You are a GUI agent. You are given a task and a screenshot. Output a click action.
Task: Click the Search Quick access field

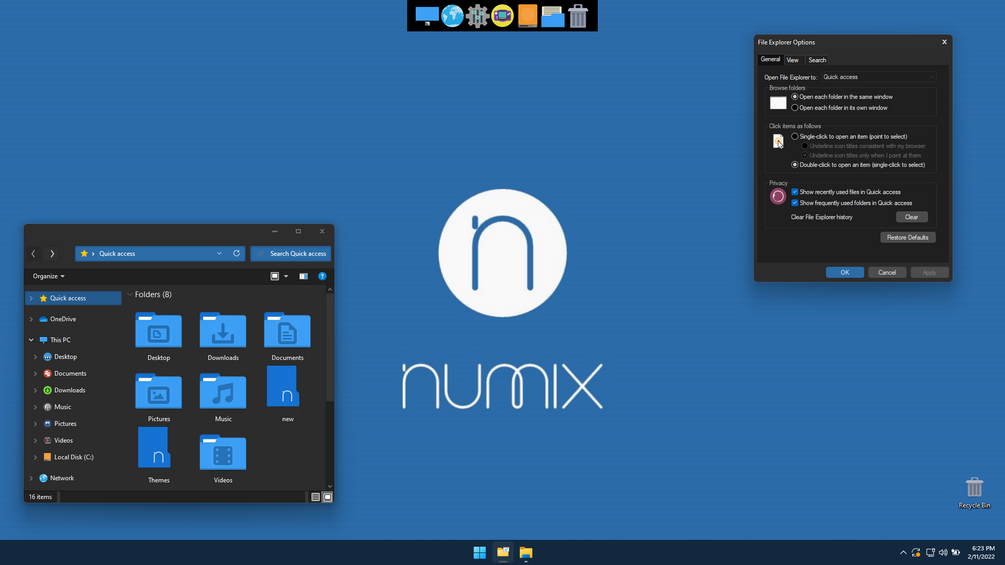pyautogui.click(x=291, y=254)
